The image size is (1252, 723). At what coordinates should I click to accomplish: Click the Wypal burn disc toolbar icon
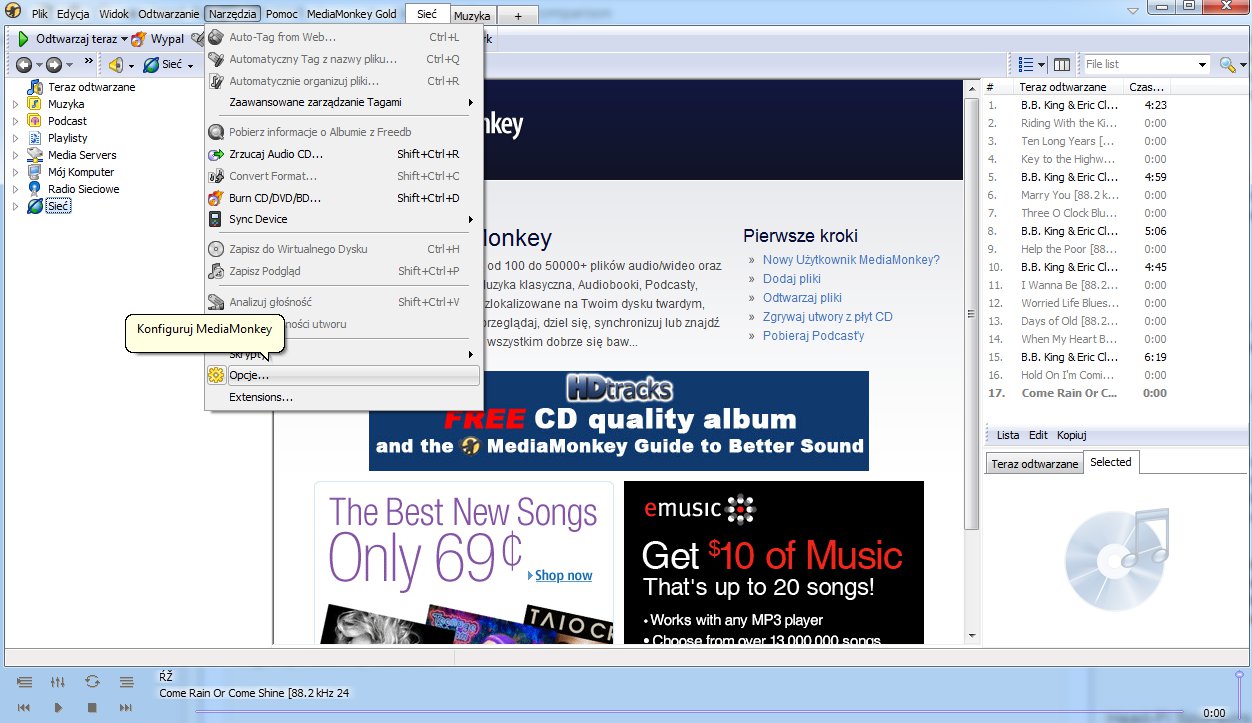tap(138, 39)
